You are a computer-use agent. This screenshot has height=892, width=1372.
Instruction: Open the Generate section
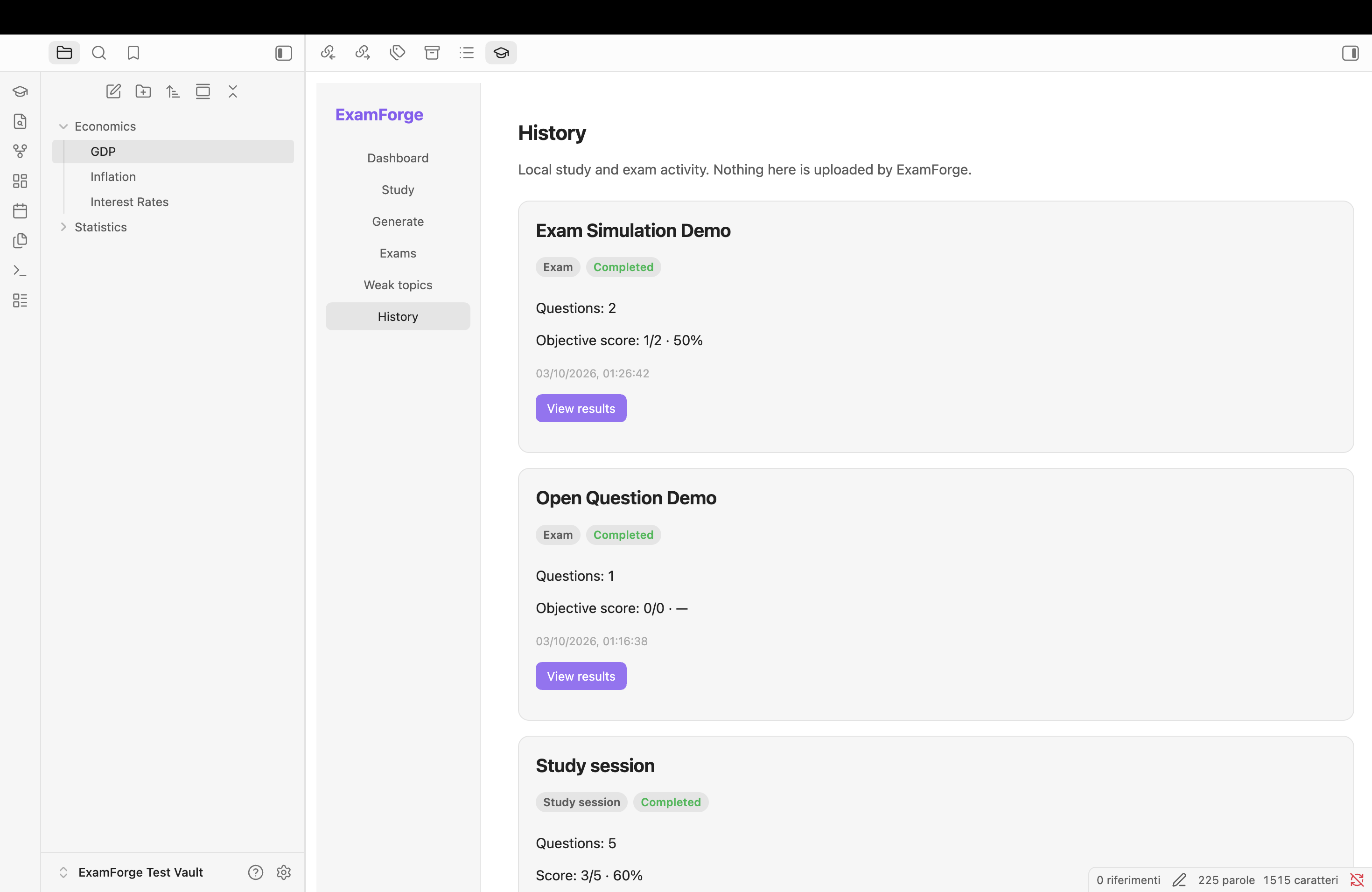pos(398,221)
